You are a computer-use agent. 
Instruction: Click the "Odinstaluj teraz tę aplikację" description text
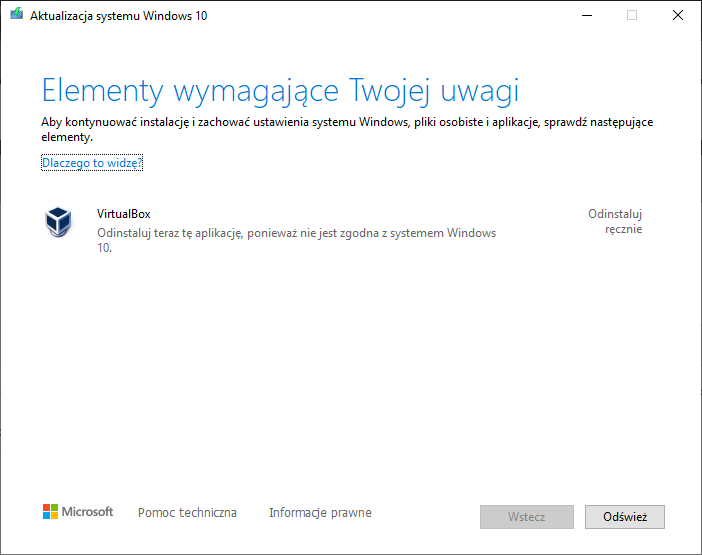[296, 240]
